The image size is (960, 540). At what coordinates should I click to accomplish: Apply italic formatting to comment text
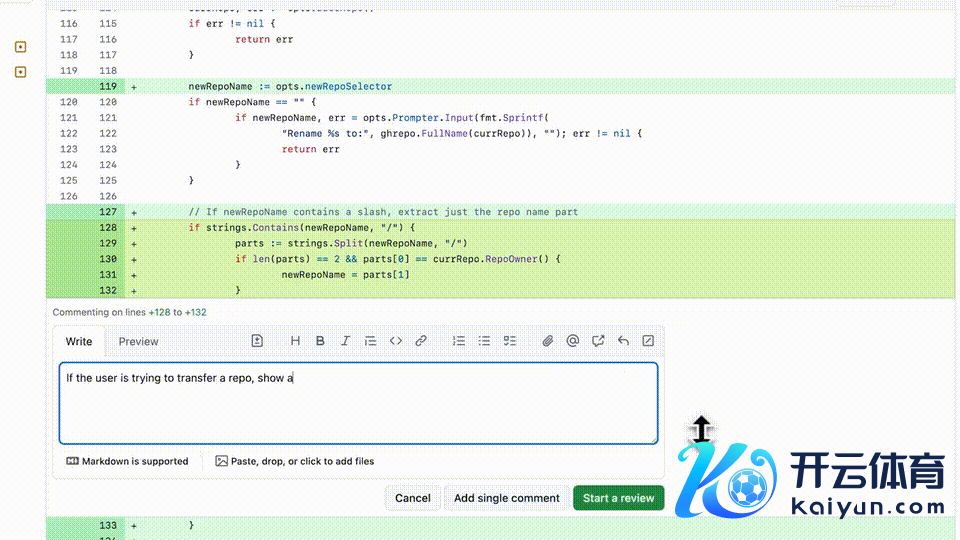coord(345,341)
